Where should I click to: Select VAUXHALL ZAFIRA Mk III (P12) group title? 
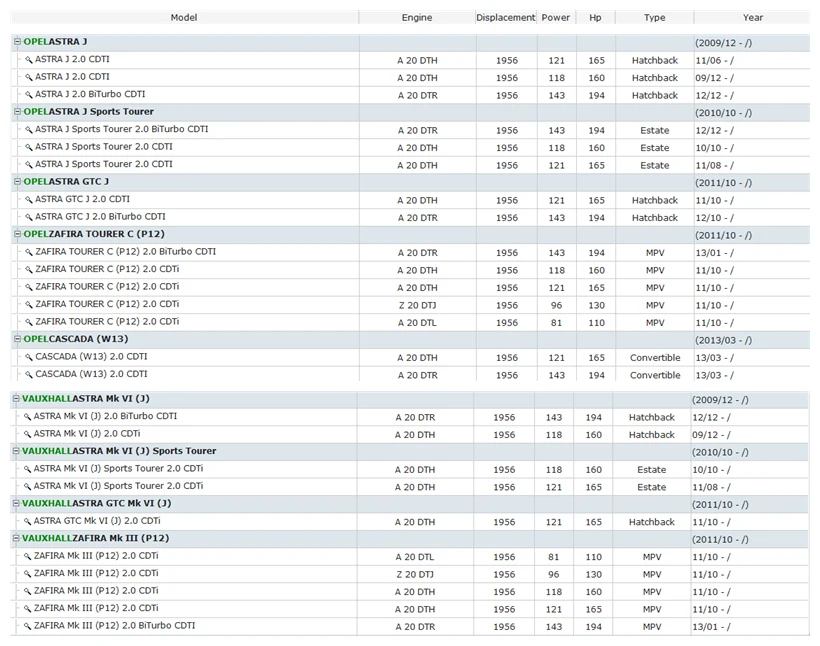(96, 538)
